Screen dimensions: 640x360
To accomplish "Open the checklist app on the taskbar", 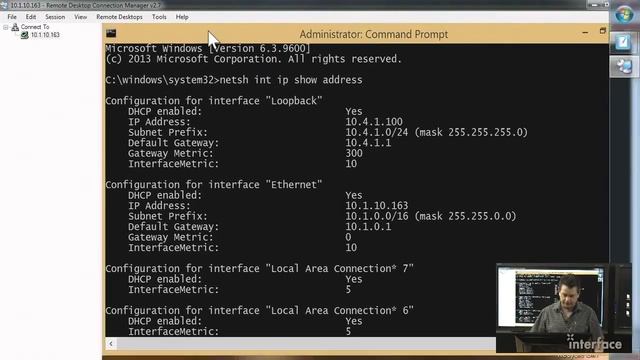I will pos(623,42).
